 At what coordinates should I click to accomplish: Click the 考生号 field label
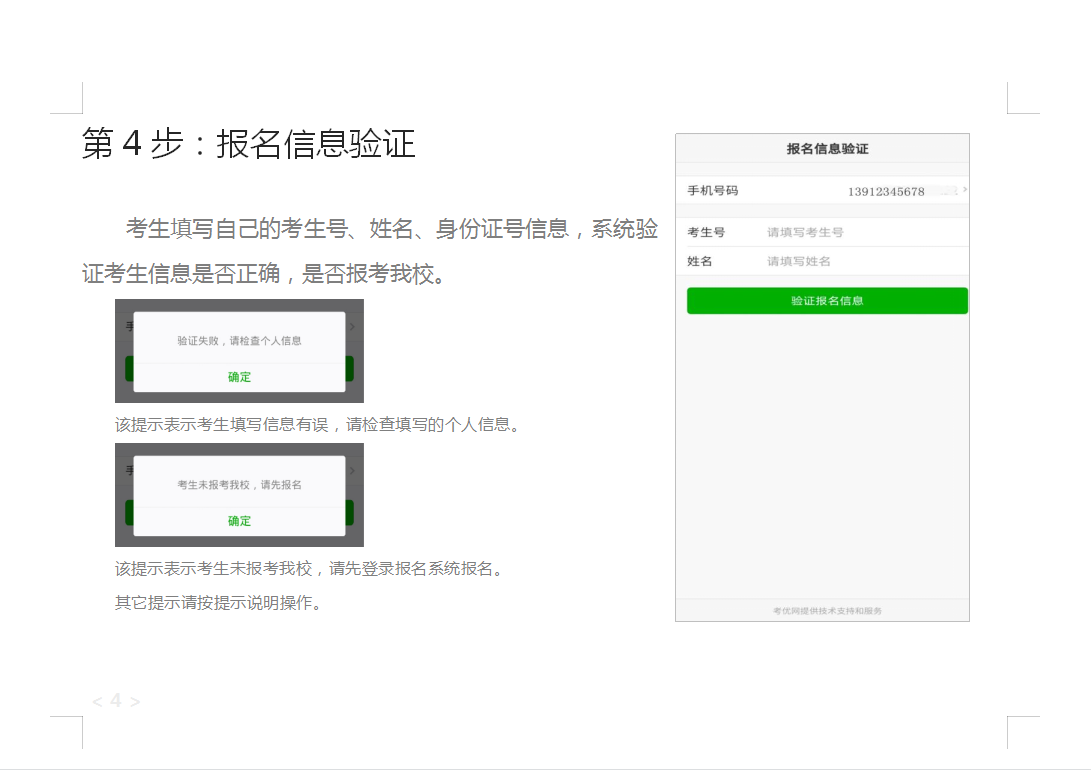click(x=706, y=232)
